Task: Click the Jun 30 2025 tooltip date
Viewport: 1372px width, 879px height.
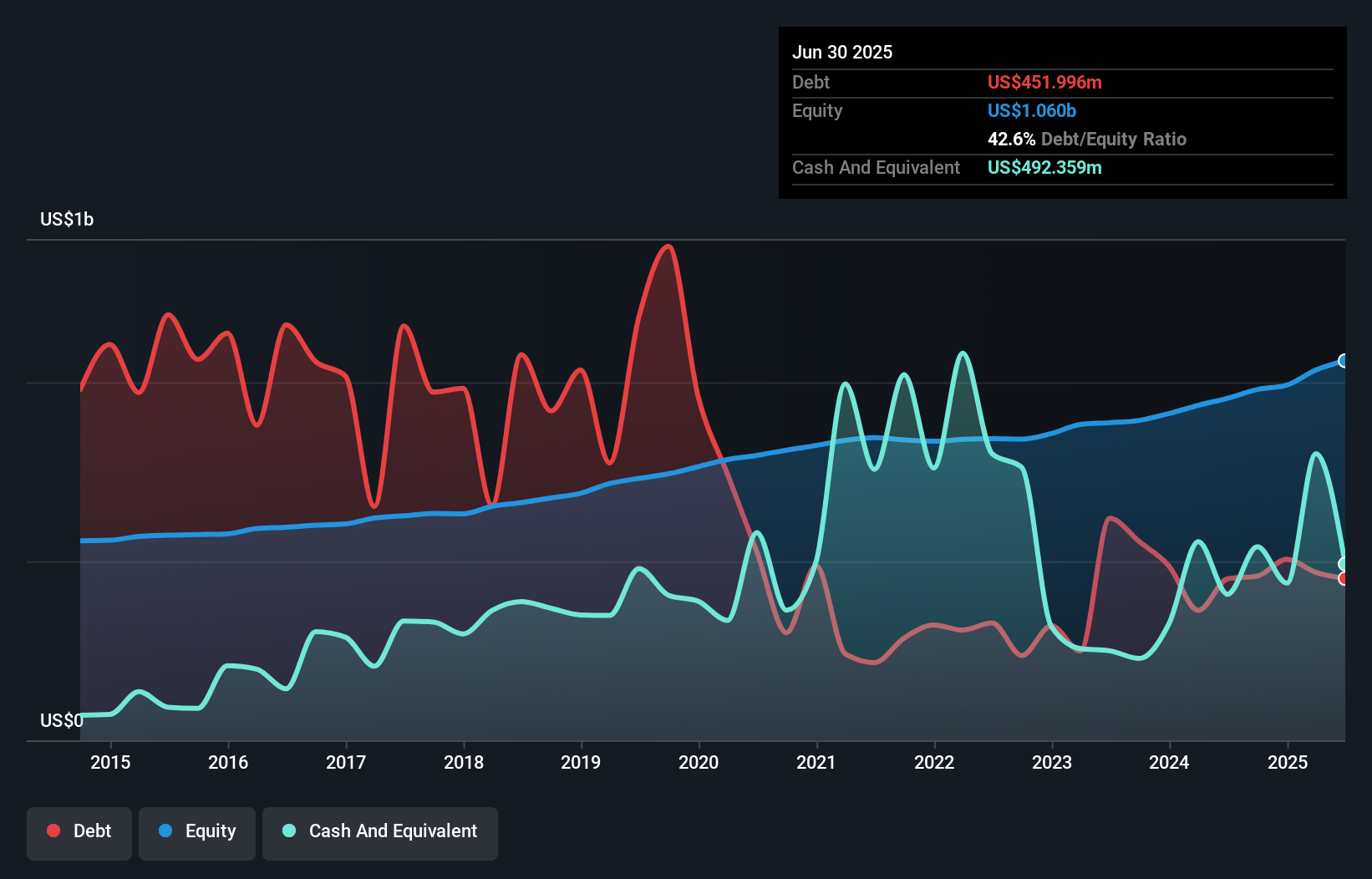Action: coord(842,52)
